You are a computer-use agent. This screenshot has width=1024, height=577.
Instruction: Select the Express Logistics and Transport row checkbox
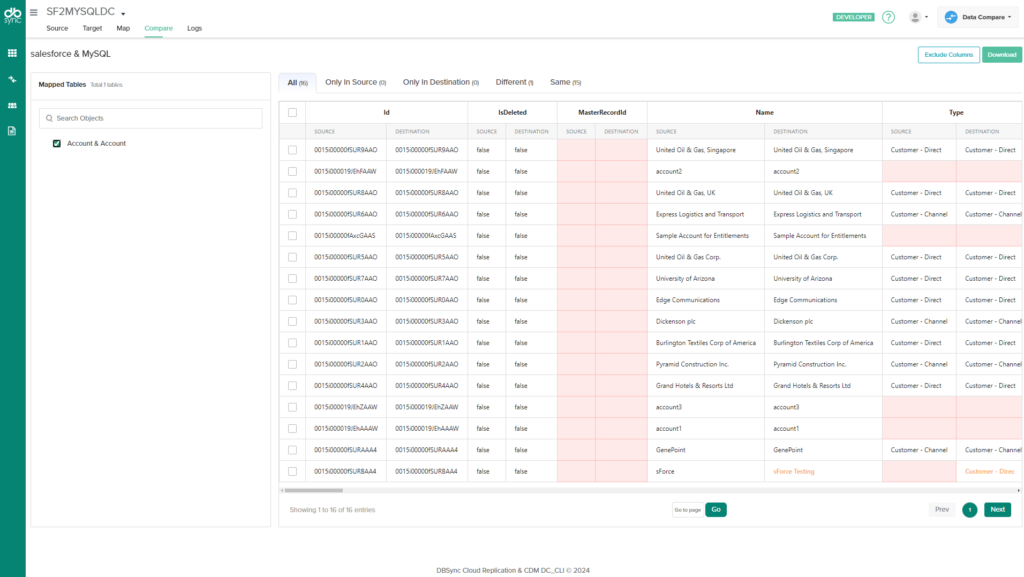(x=293, y=214)
